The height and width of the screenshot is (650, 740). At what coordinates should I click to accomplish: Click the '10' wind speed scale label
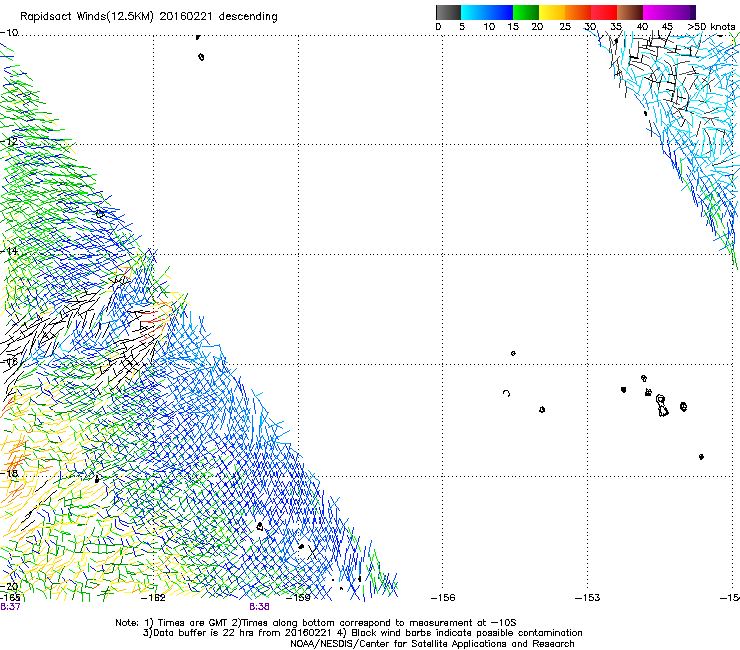tap(489, 26)
